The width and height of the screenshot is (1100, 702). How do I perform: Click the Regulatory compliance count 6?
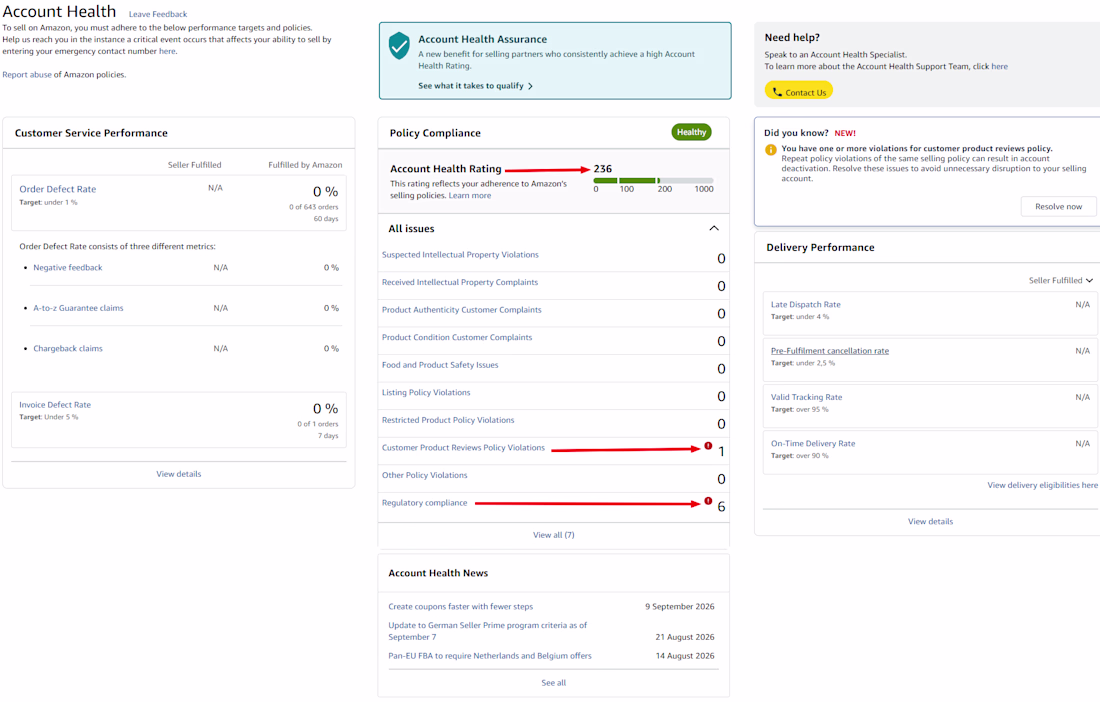[721, 506]
